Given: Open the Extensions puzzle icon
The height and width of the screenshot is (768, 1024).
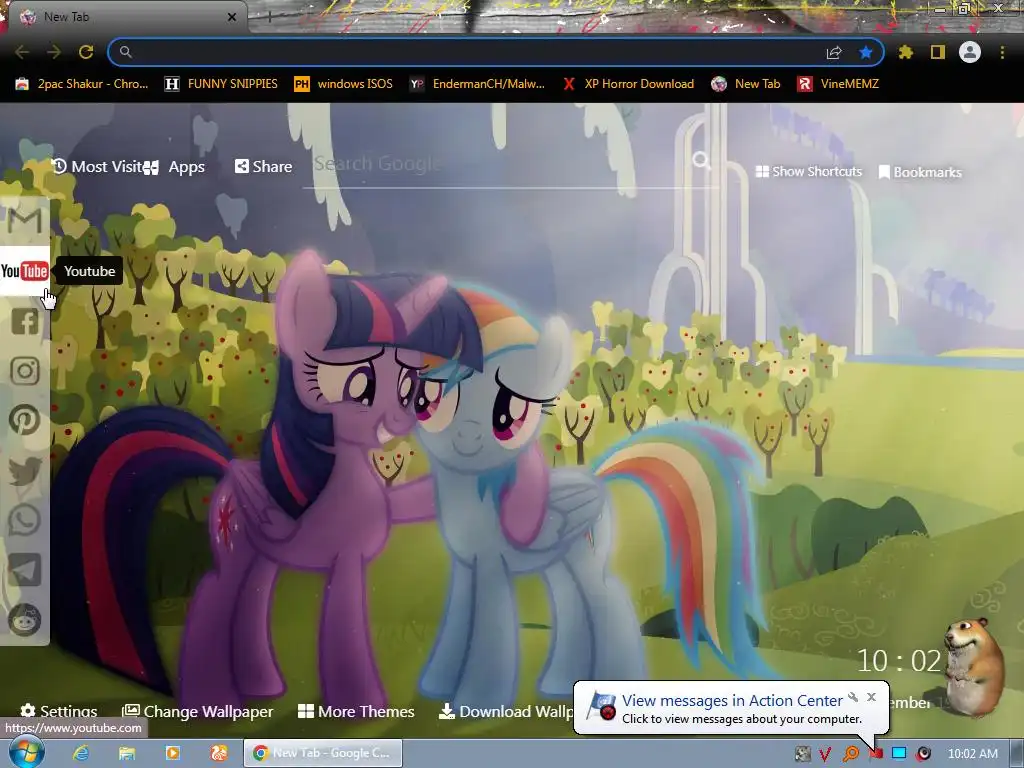Looking at the screenshot, I should [905, 52].
